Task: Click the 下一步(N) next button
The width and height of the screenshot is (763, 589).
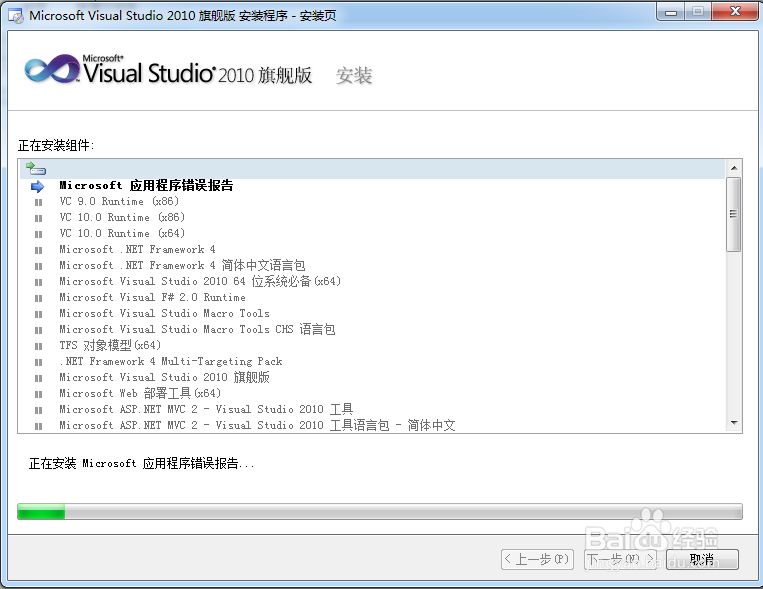Action: pos(620,559)
